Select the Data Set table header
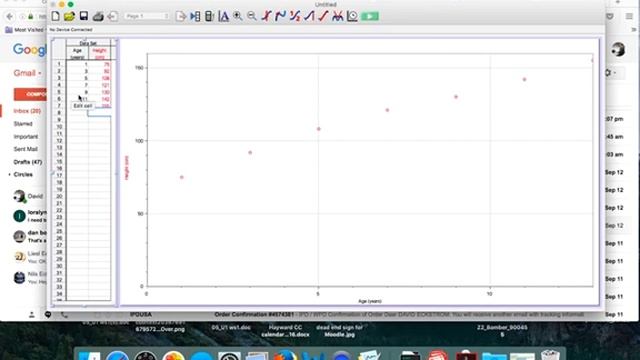The image size is (640, 360). [x=88, y=43]
